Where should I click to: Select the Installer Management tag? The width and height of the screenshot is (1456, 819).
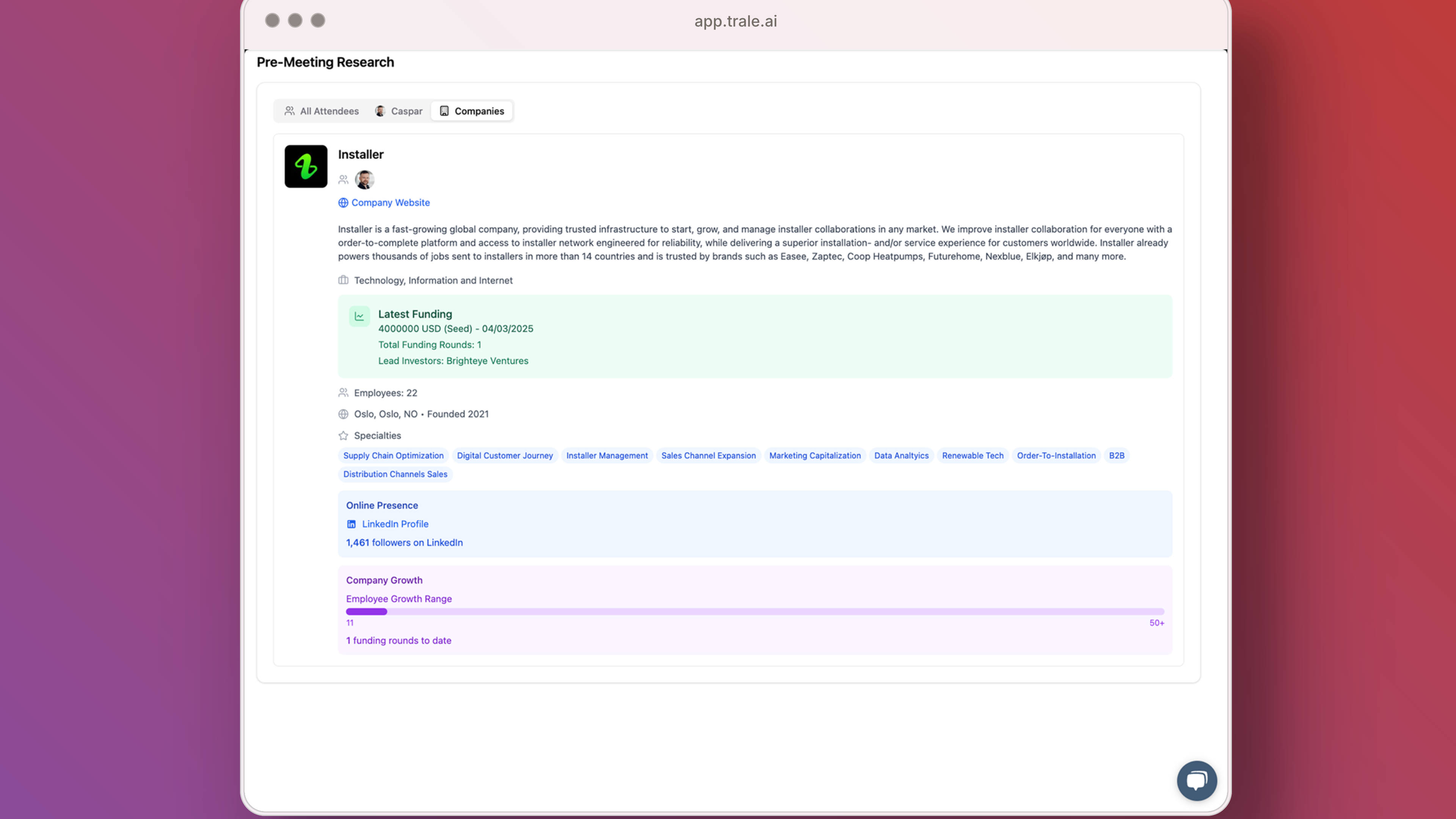pyautogui.click(x=607, y=455)
